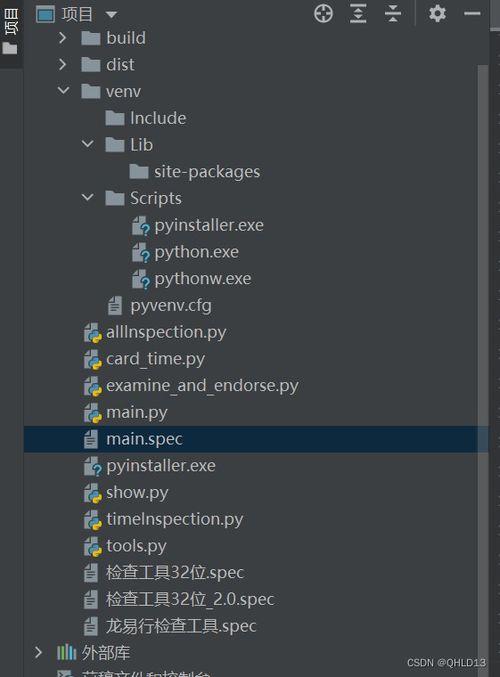The height and width of the screenshot is (677, 500).
Task: Open project panel settings gear
Action: (437, 14)
